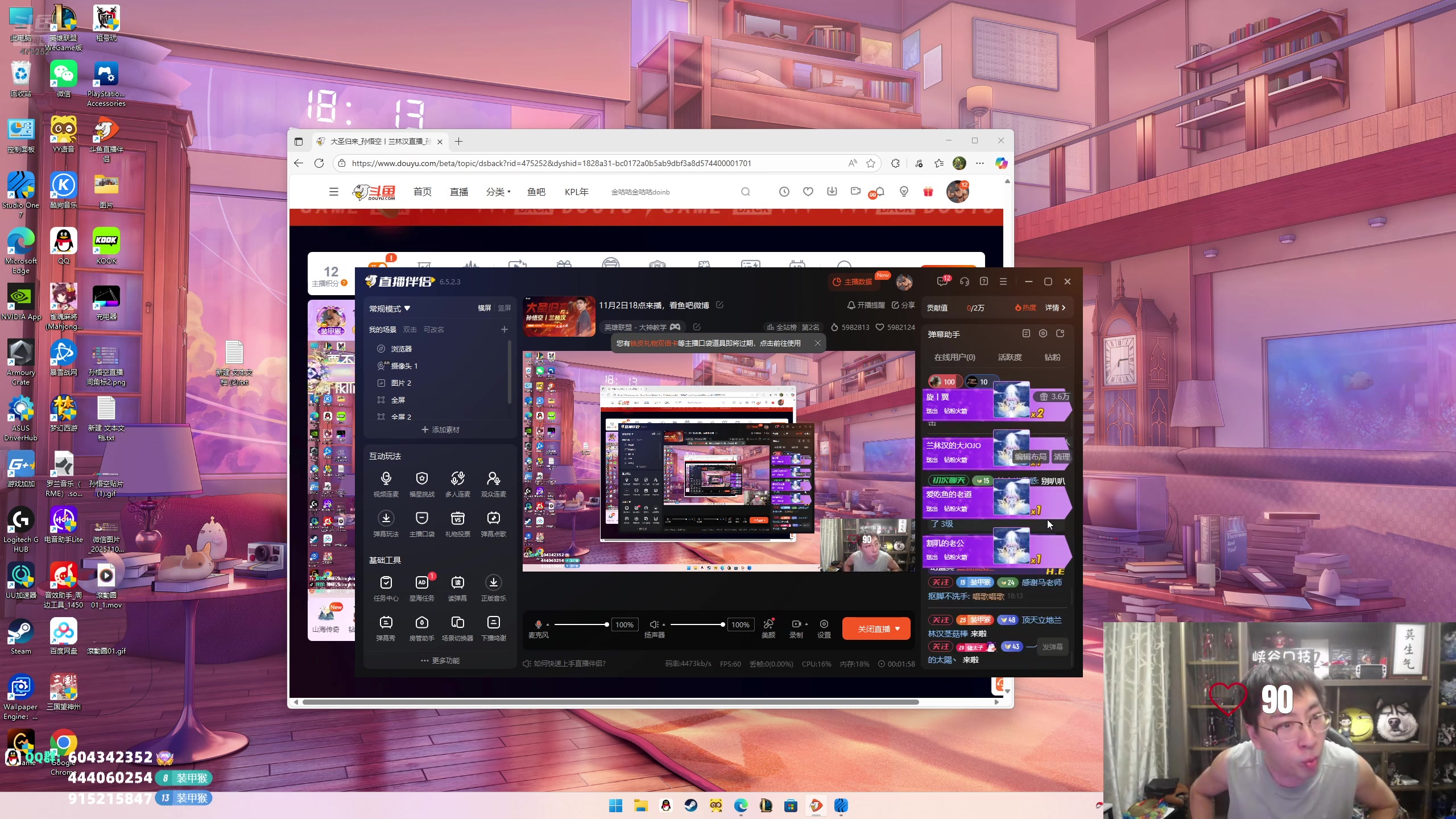Screen dimensions: 1456x819
Task: Open 弹幕点歌 song request tool
Action: (493, 519)
